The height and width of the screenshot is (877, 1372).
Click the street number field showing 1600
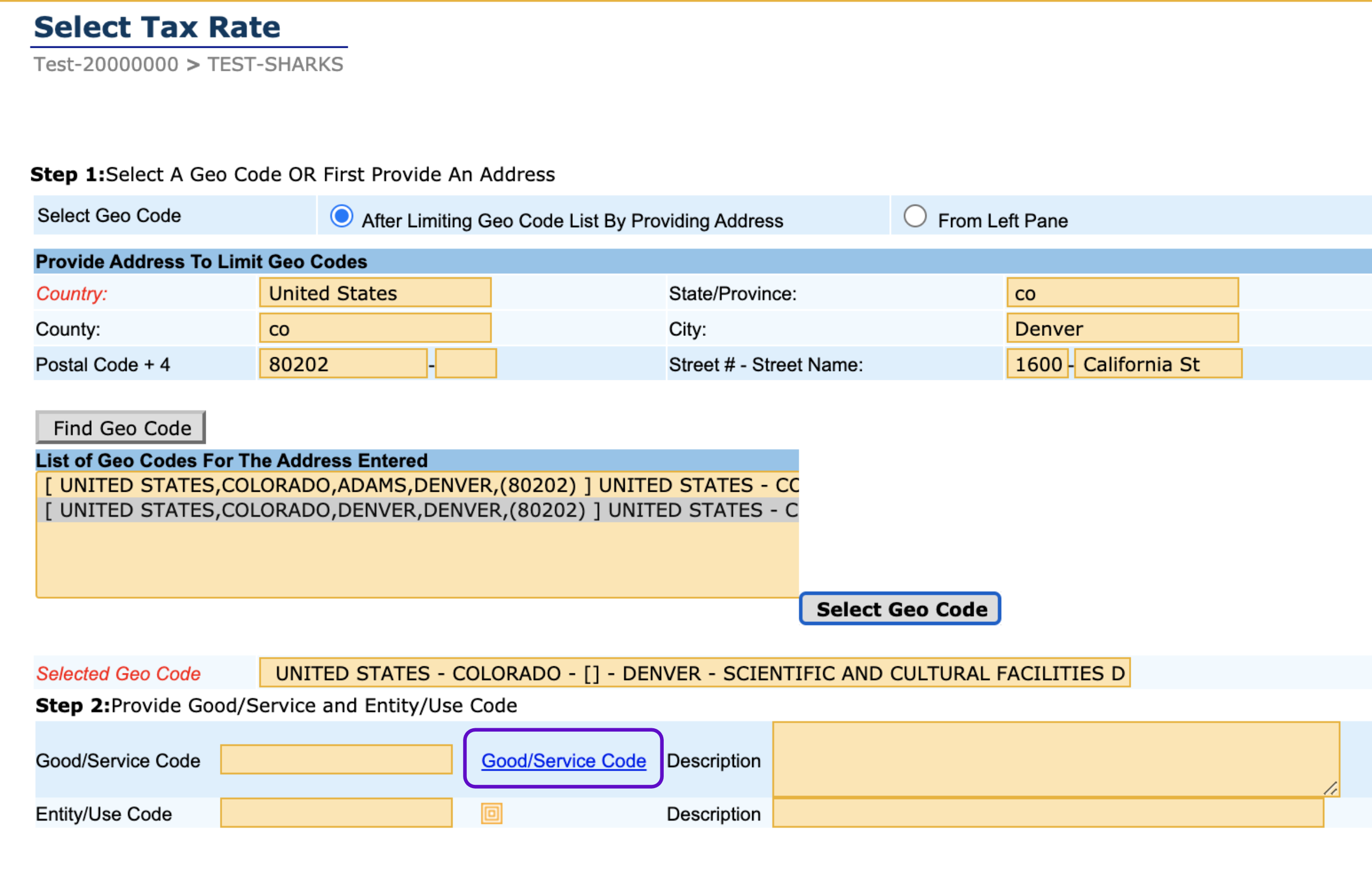[1036, 363]
